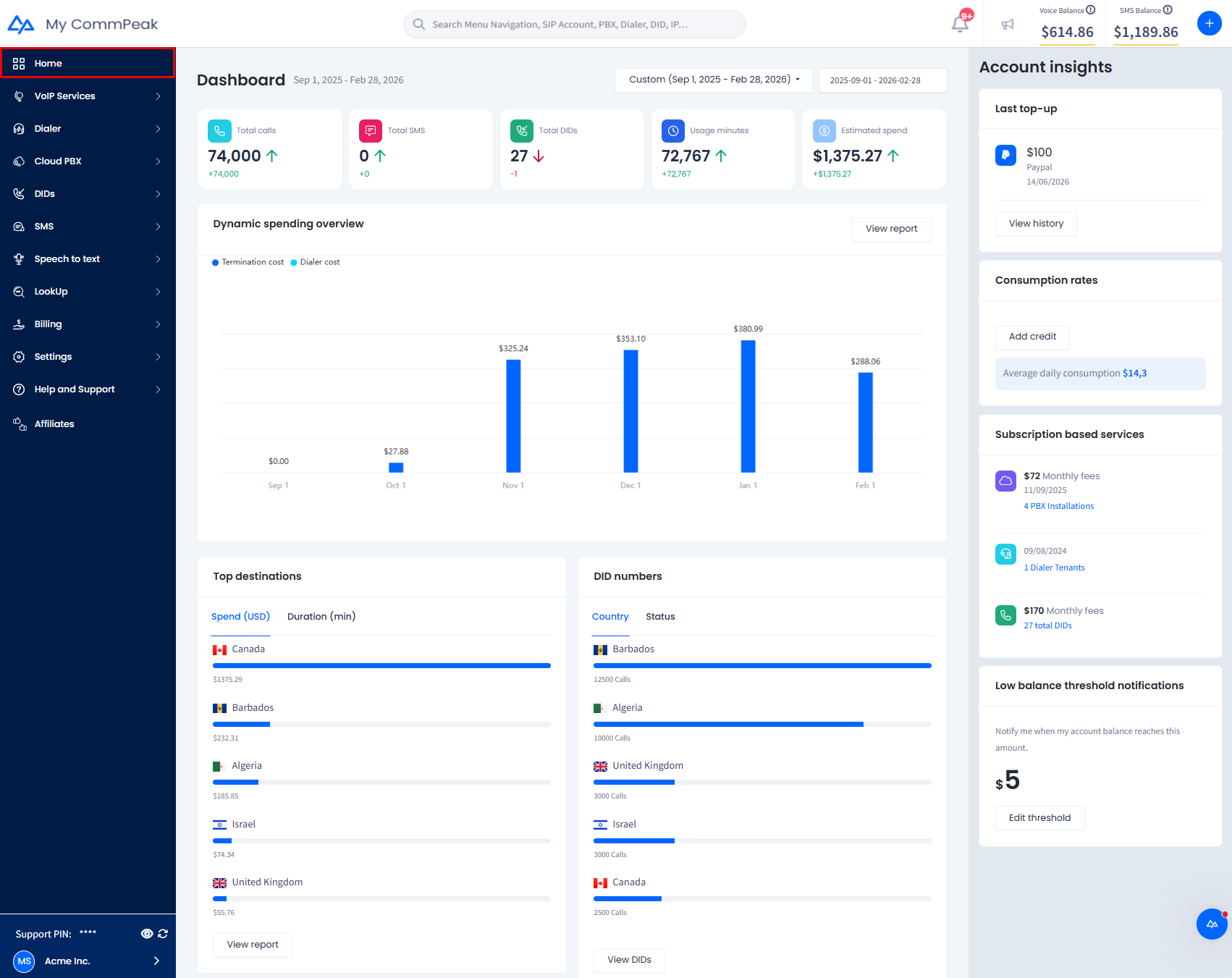1232x978 pixels.
Task: Click the Total DIDs phone icon
Action: (x=522, y=131)
